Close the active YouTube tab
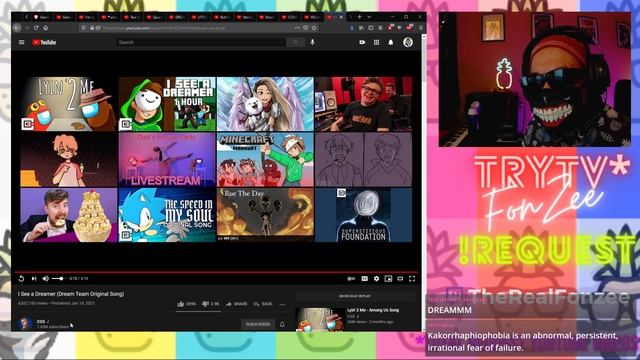The width and height of the screenshot is (640, 360). coord(341,17)
